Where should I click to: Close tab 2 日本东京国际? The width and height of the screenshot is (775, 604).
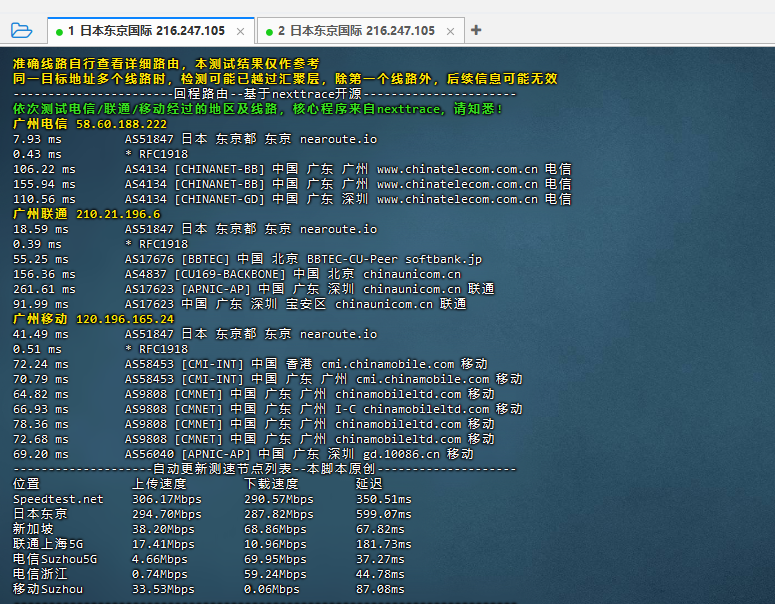(450, 32)
